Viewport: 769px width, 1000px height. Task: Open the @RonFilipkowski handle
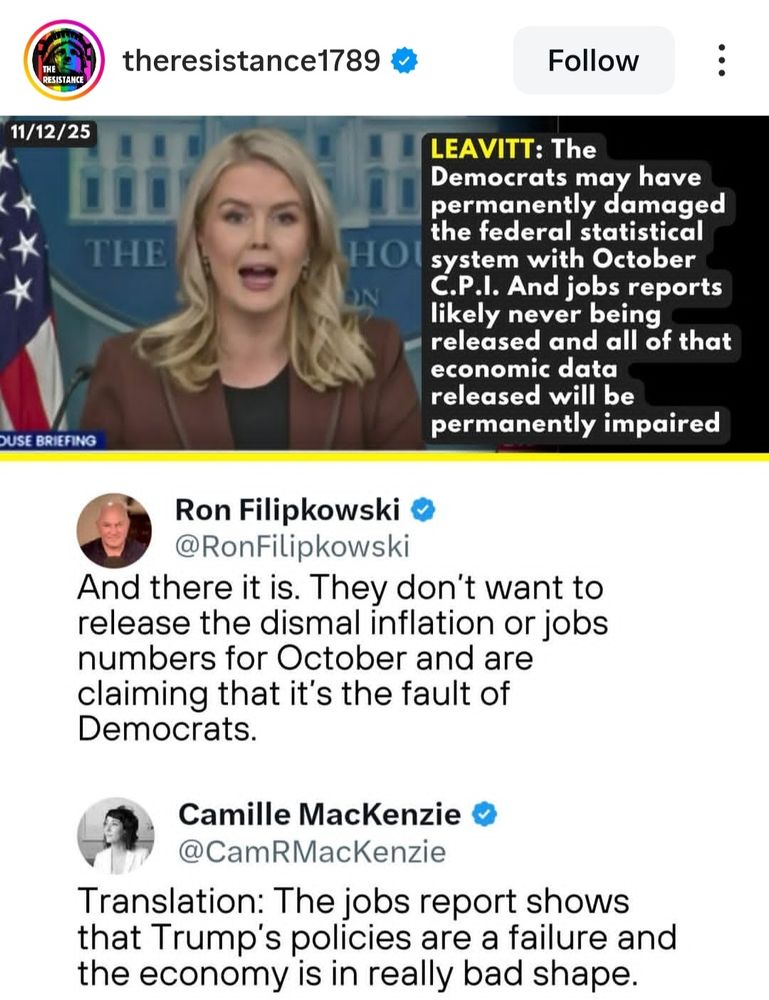[292, 547]
